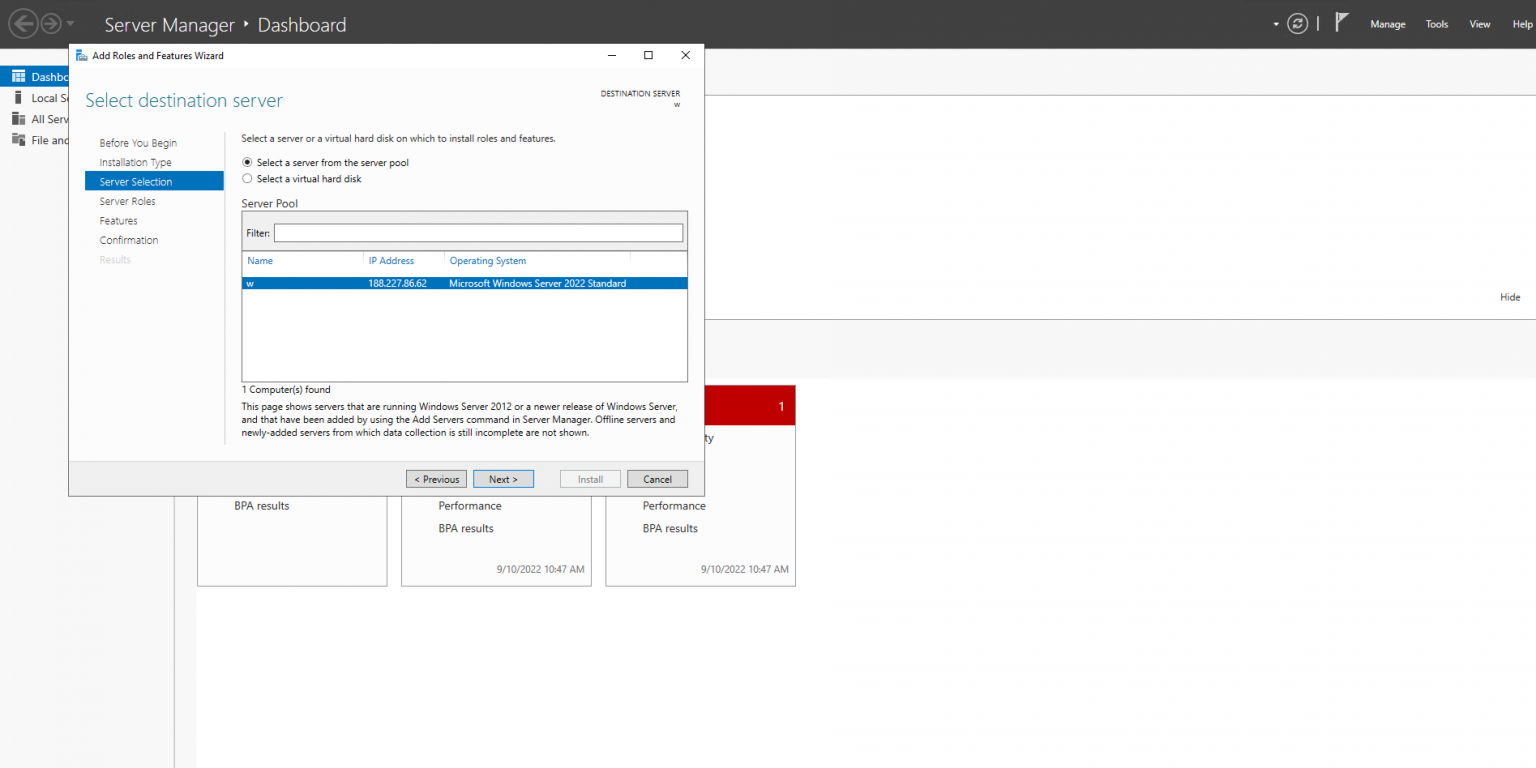
Task: Sort by the Operating System column header
Action: (x=488, y=260)
